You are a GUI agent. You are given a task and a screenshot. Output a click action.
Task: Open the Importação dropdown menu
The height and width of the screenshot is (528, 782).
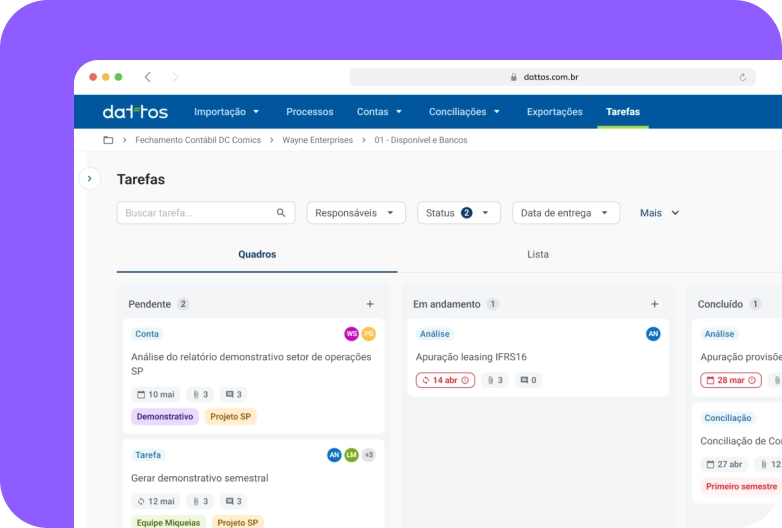tap(227, 112)
